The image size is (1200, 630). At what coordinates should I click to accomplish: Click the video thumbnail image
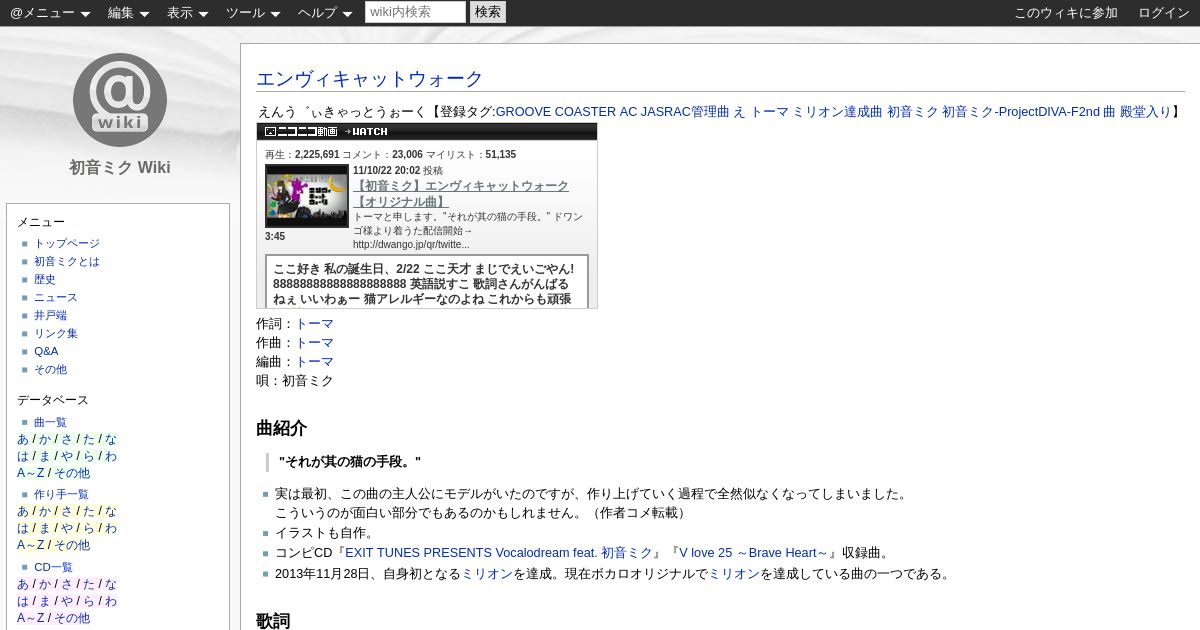(x=307, y=196)
